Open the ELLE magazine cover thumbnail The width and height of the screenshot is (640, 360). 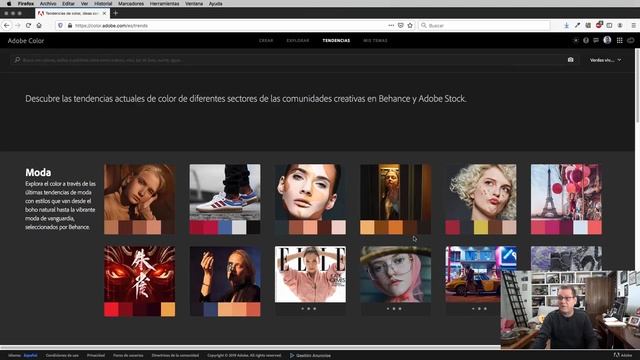click(310, 274)
